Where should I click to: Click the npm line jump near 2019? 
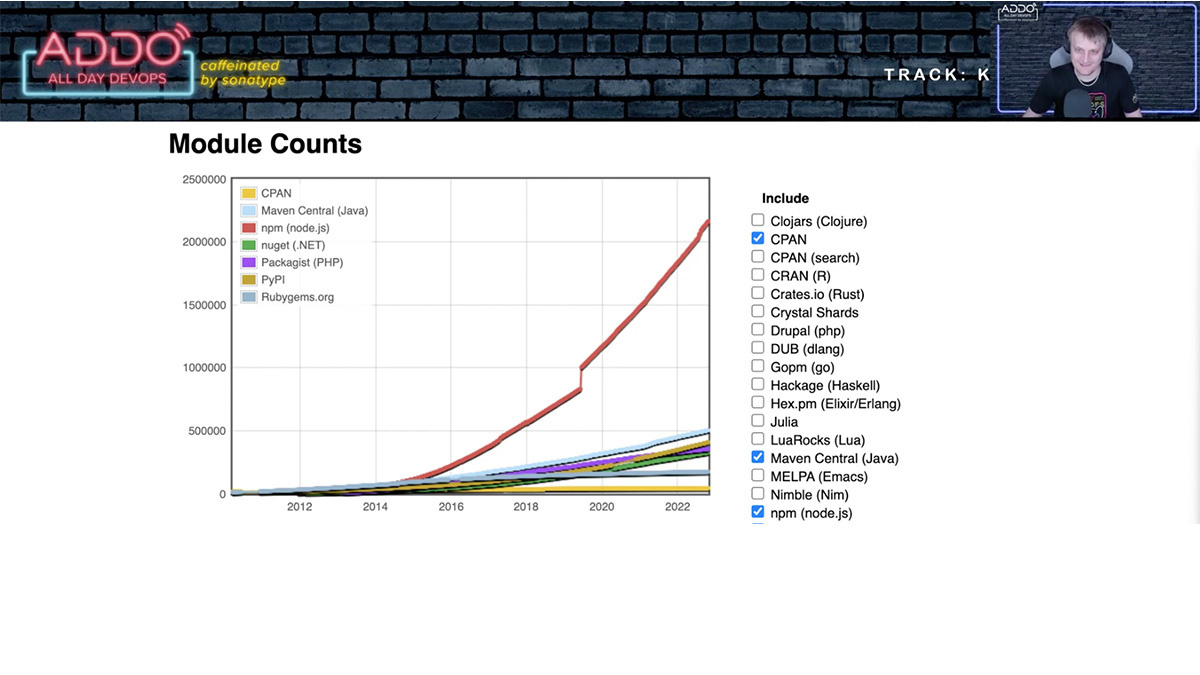582,378
